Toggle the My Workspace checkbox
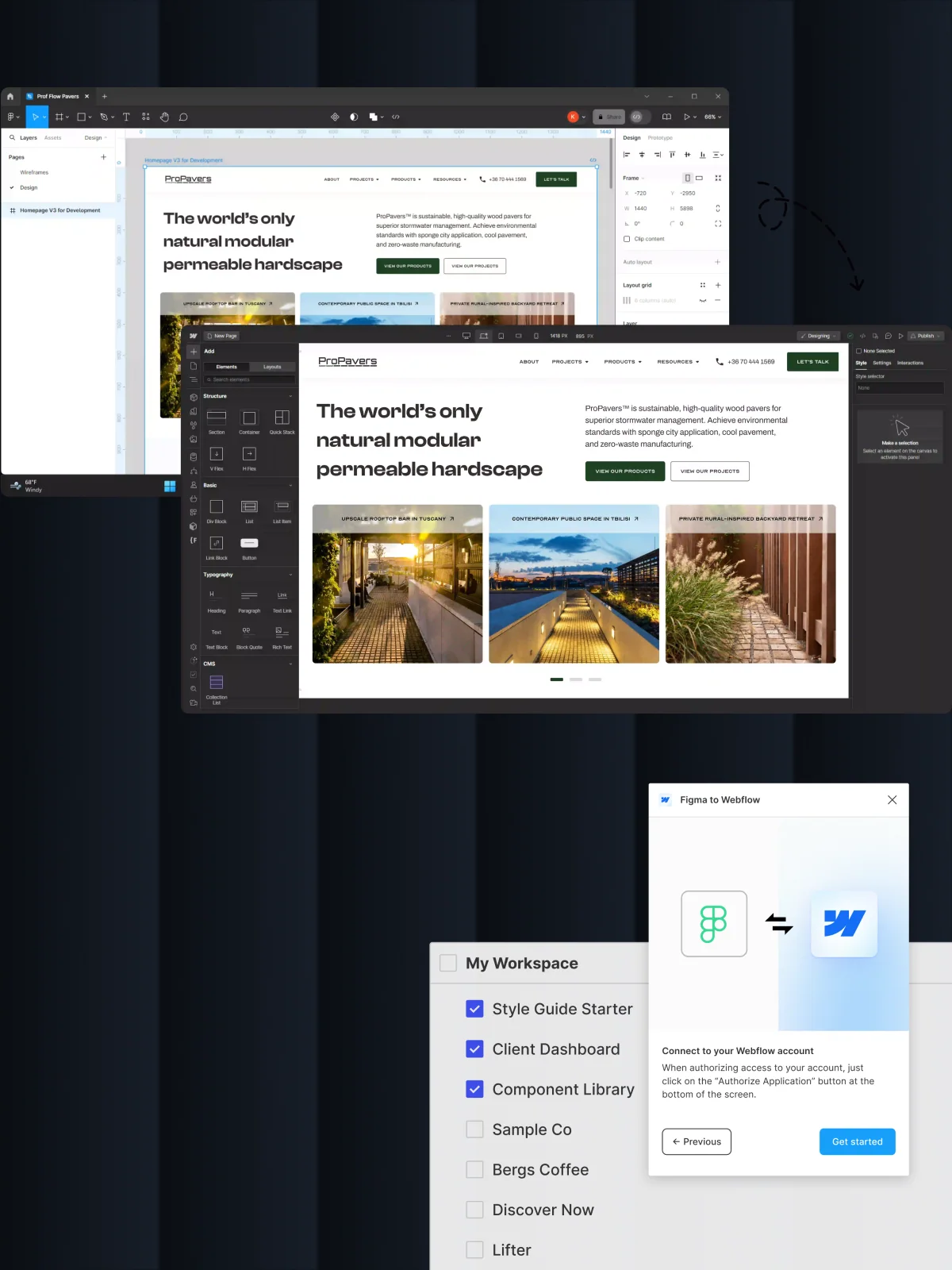 pyautogui.click(x=448, y=963)
